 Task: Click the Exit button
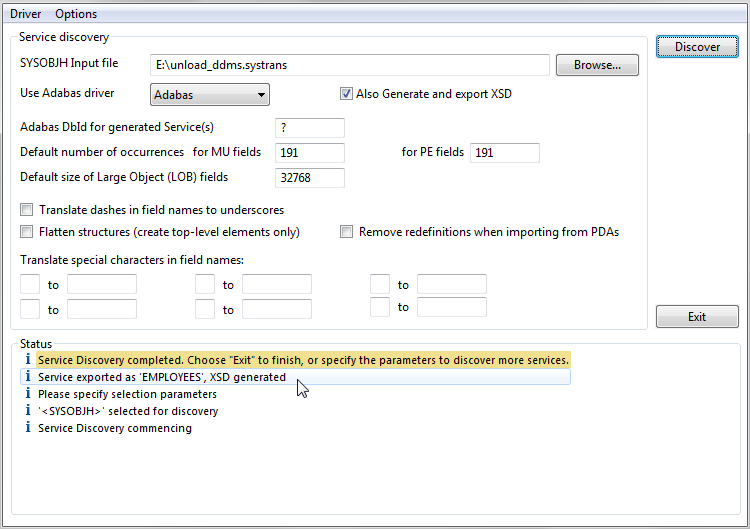tap(697, 317)
